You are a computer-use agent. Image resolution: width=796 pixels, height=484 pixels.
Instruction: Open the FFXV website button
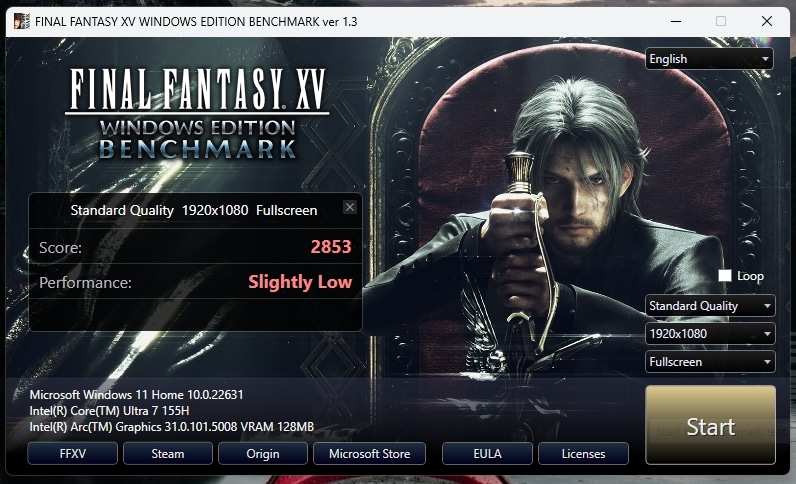tap(73, 454)
